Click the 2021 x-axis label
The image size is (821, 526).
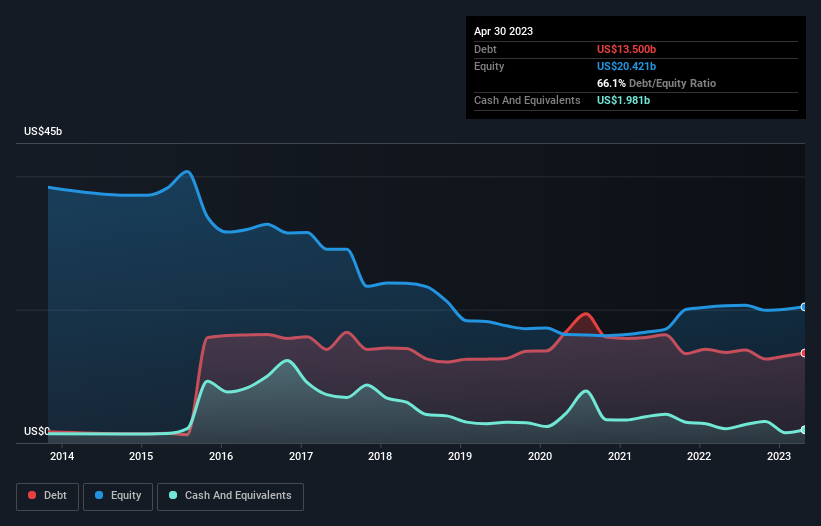[x=620, y=456]
